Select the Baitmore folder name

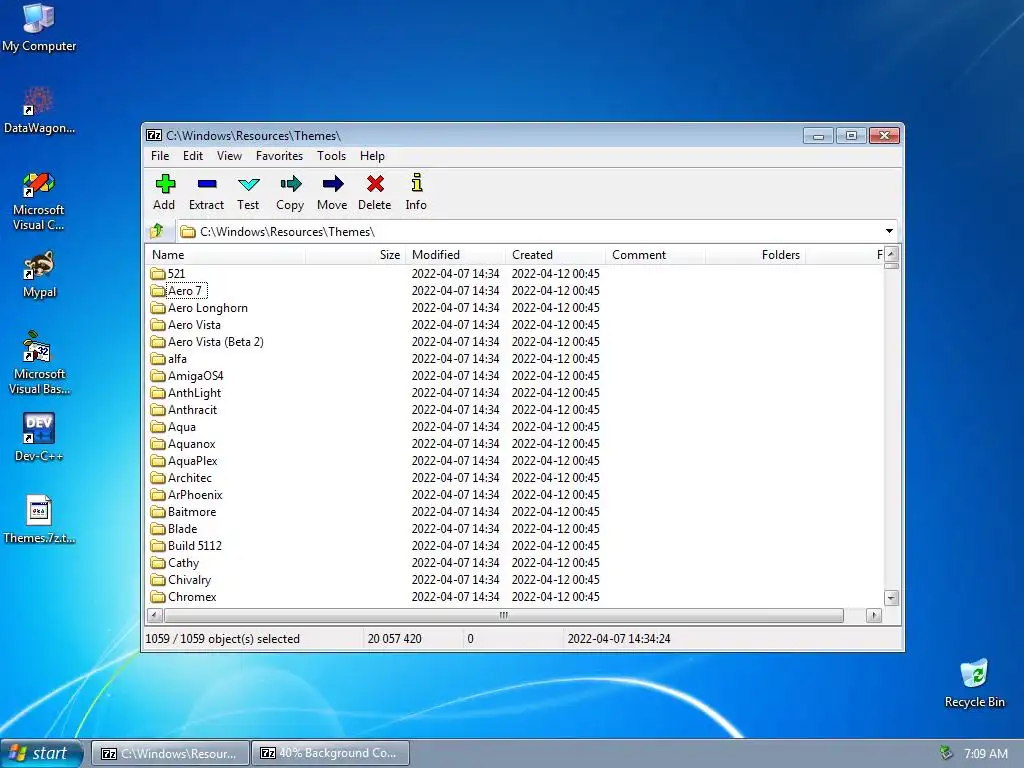[x=191, y=511]
